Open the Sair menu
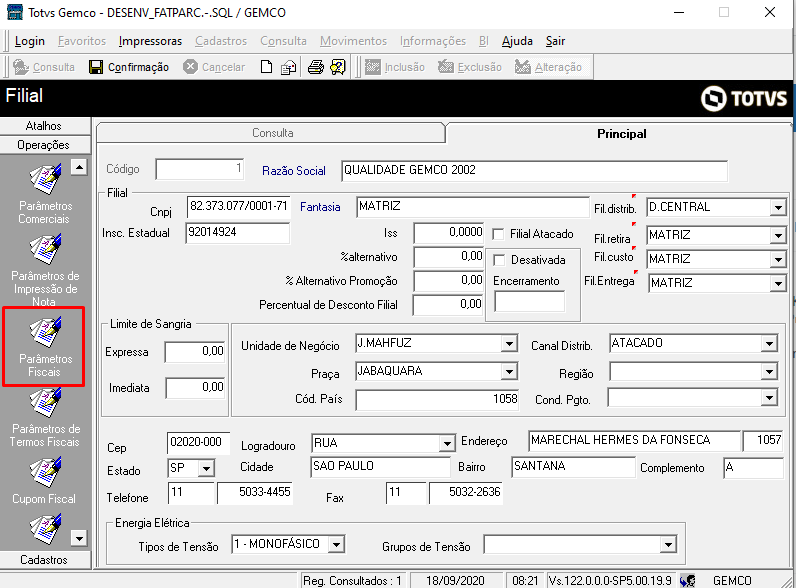The height and width of the screenshot is (588, 796). click(x=555, y=41)
